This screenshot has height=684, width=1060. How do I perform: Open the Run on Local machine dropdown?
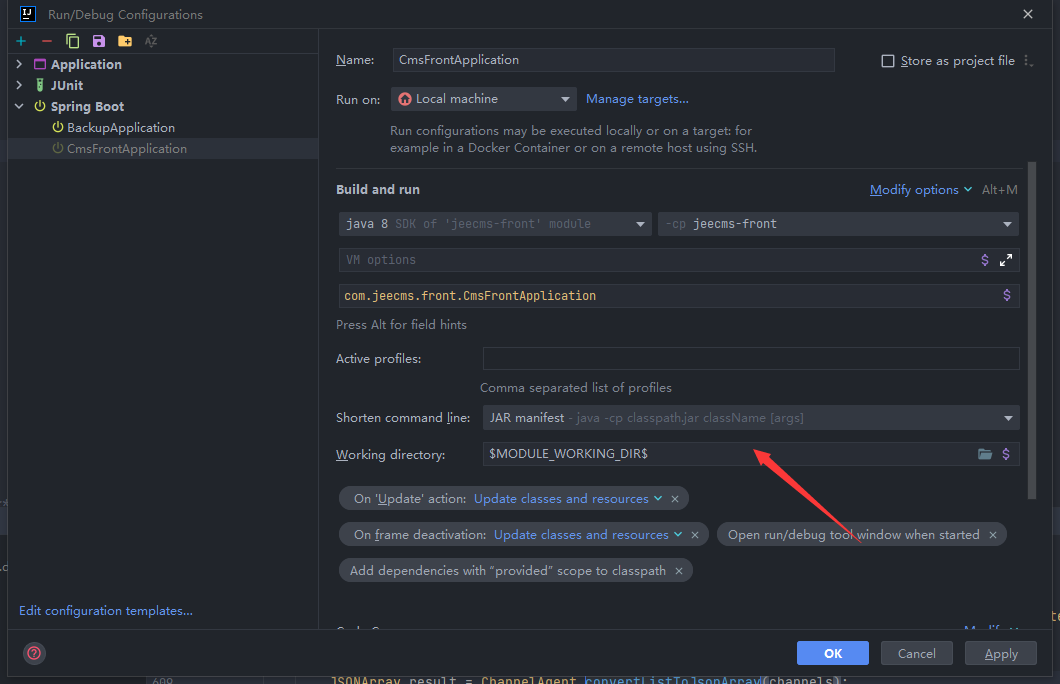[x=483, y=99]
